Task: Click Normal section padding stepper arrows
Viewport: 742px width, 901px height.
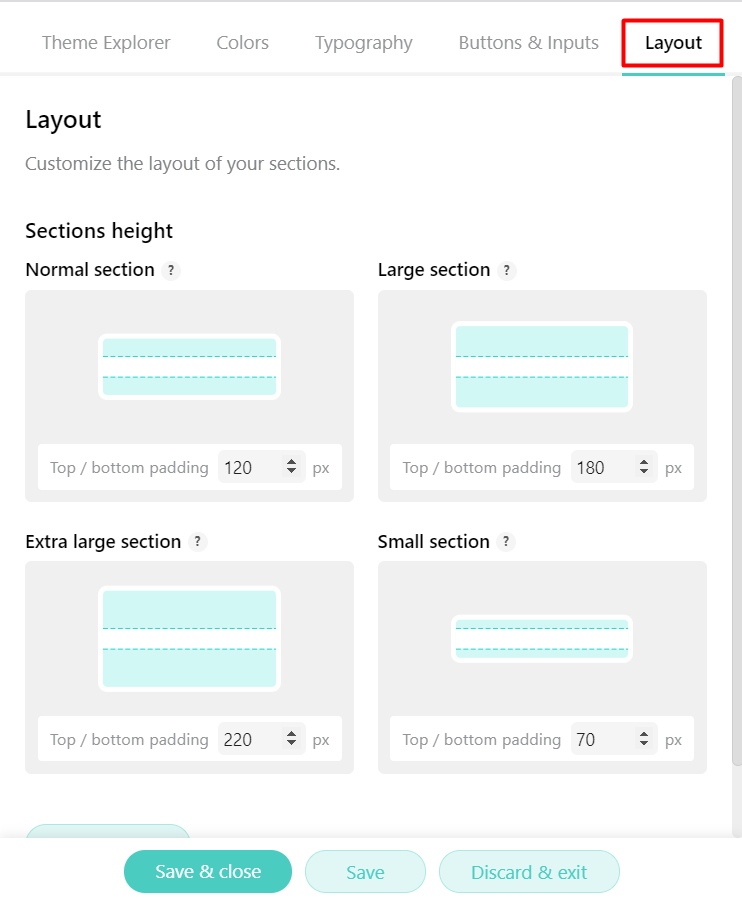Action: click(291, 467)
